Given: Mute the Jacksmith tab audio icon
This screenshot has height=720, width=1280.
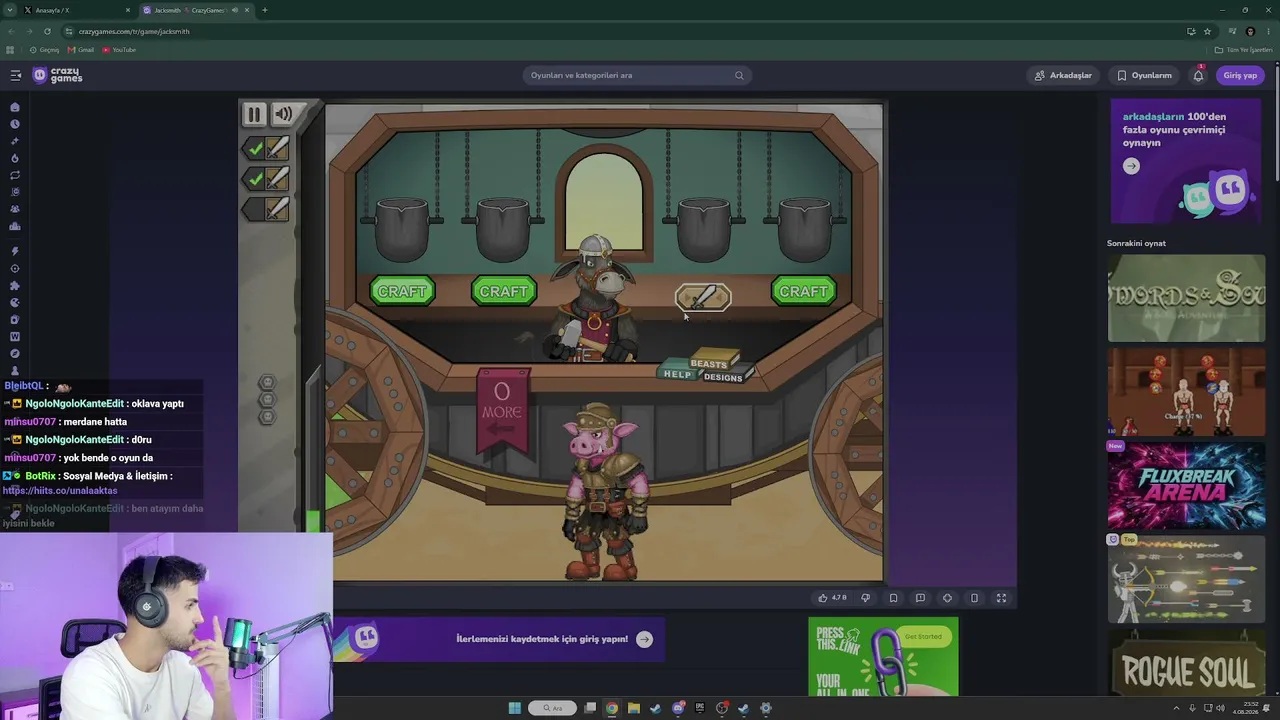Looking at the screenshot, I should pos(235,10).
